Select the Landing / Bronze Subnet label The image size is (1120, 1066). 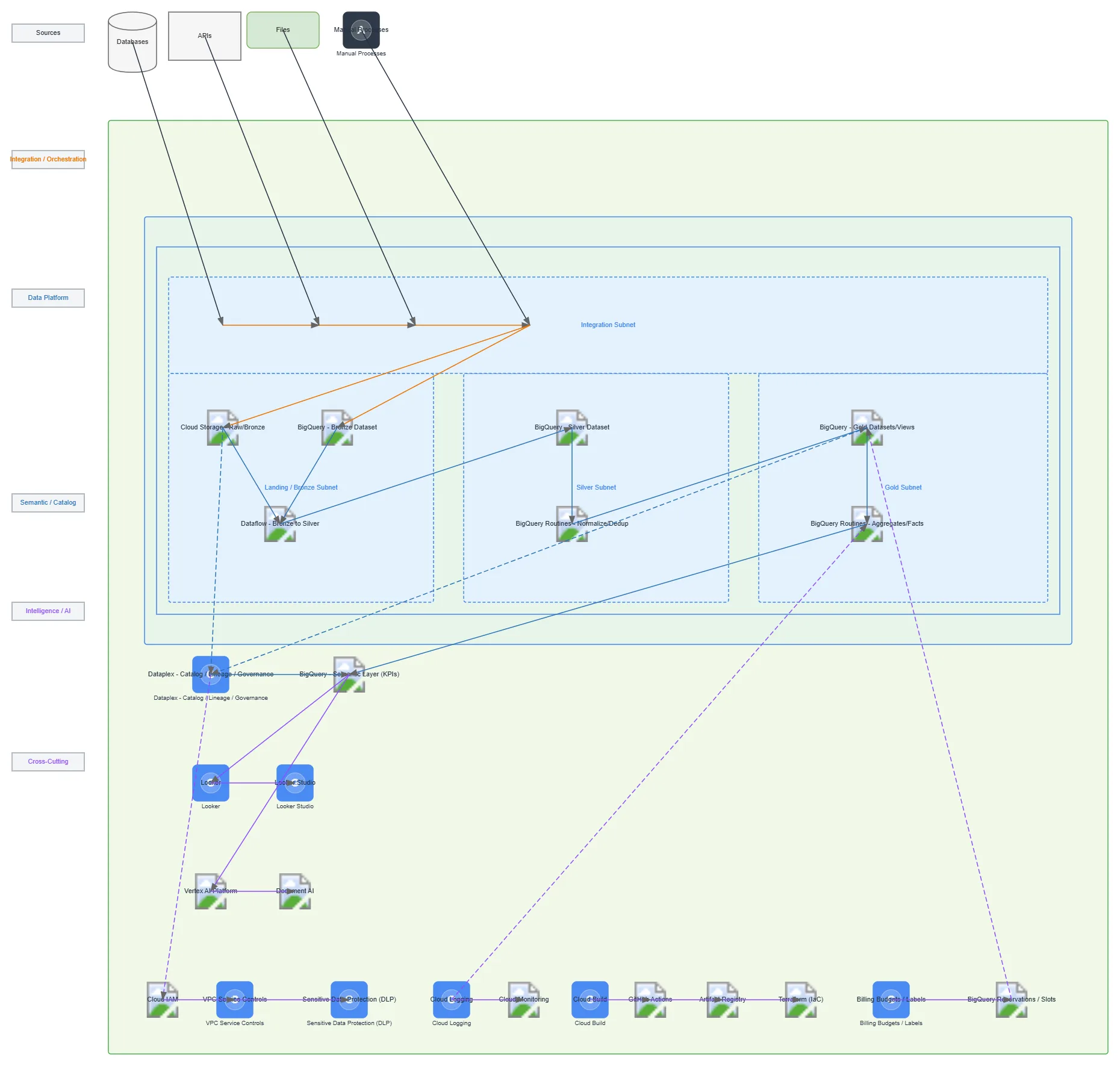point(301,488)
